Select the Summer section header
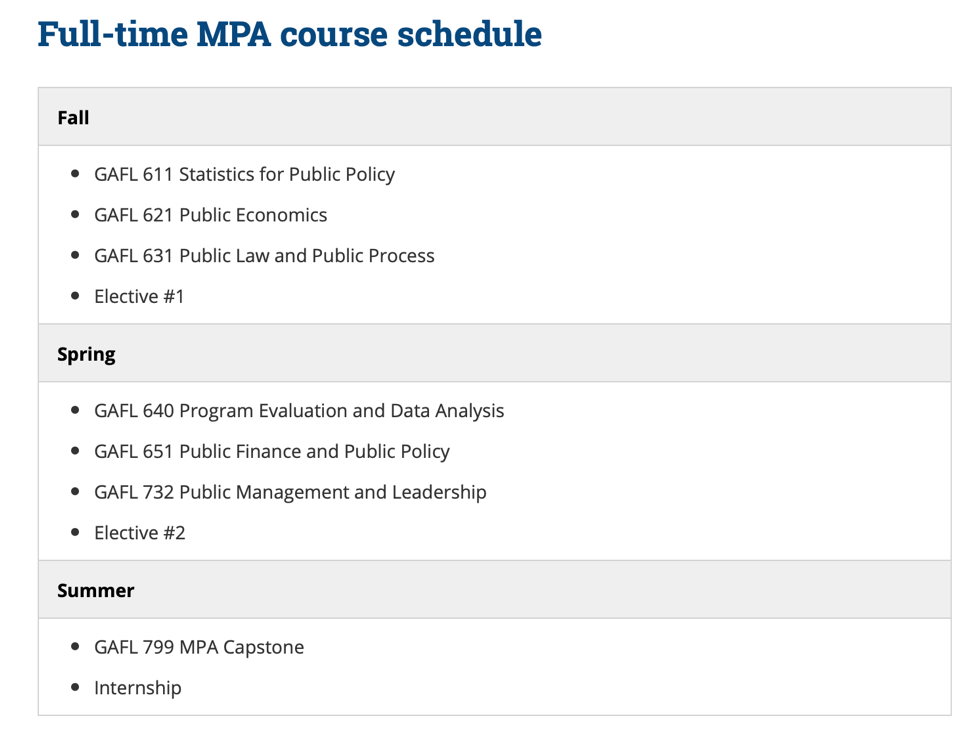This screenshot has height=747, width=974. (494, 590)
